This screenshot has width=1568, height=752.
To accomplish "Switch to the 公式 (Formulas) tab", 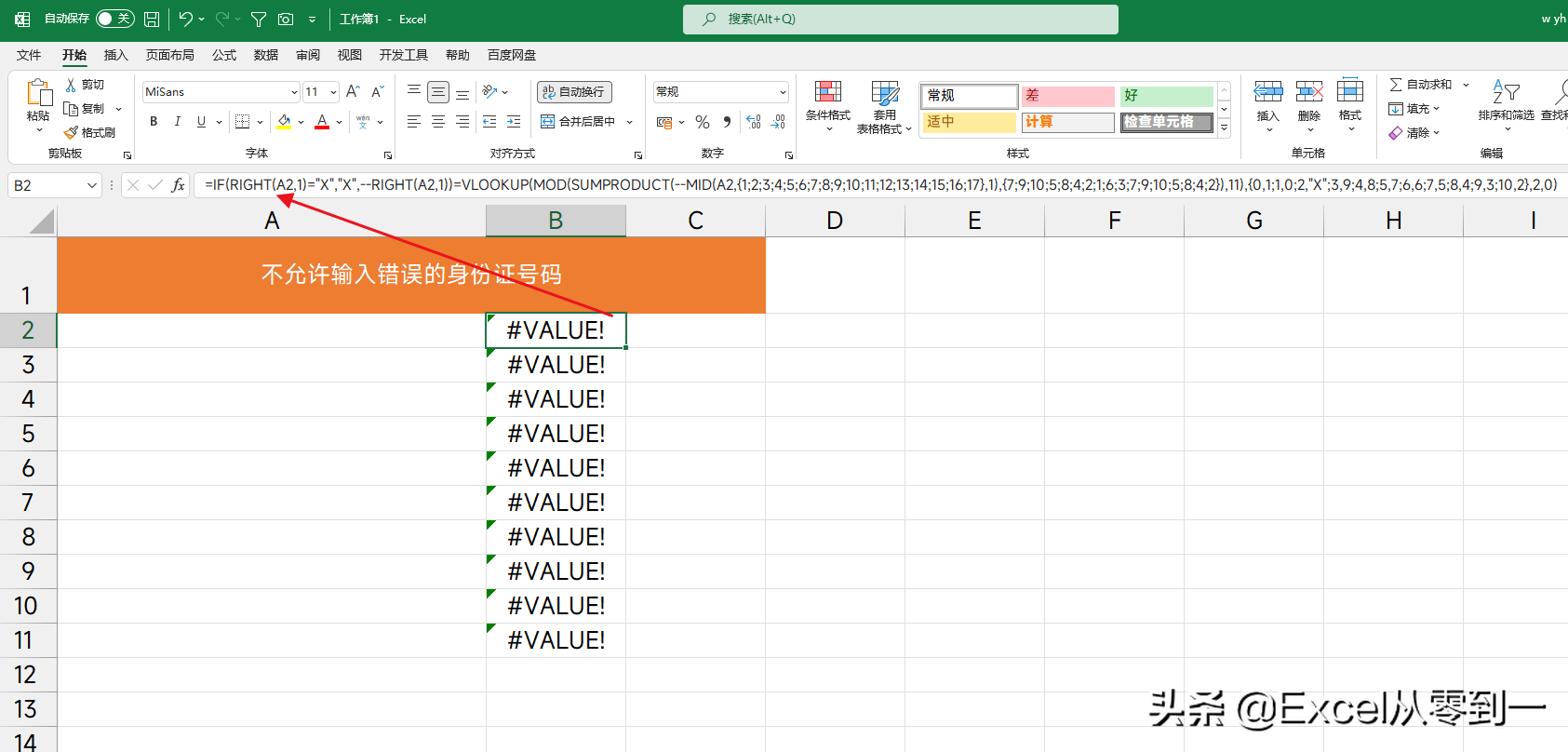I will [x=224, y=55].
